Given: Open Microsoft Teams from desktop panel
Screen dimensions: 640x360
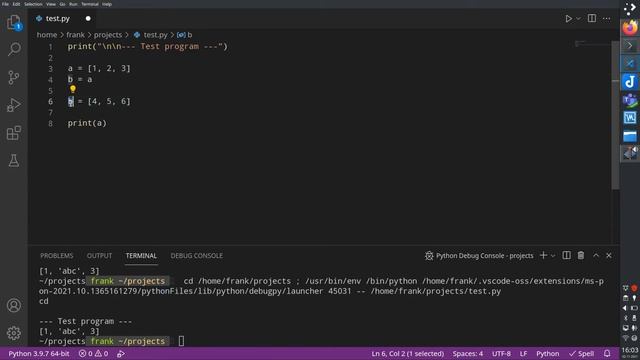Looking at the screenshot, I should click(x=630, y=100).
